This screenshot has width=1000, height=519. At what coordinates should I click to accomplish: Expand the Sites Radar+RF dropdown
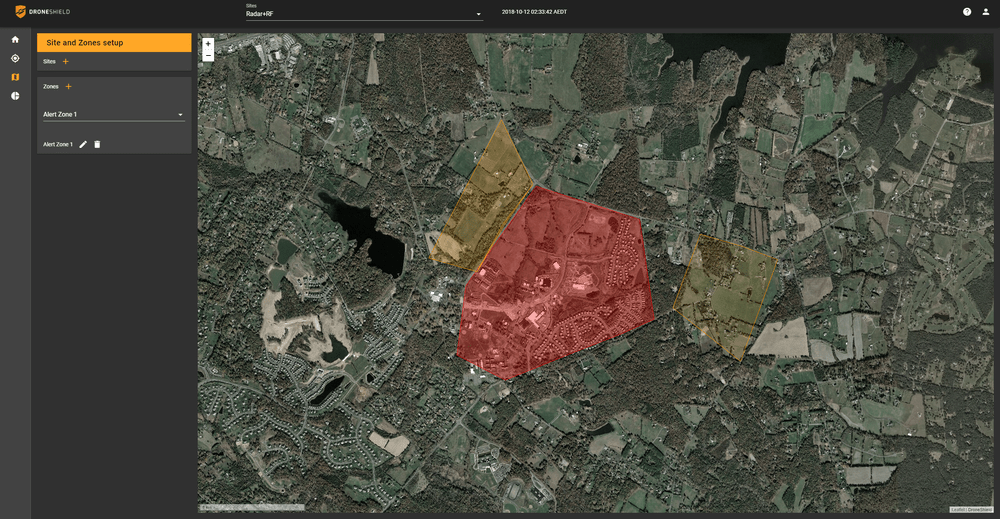point(364,14)
